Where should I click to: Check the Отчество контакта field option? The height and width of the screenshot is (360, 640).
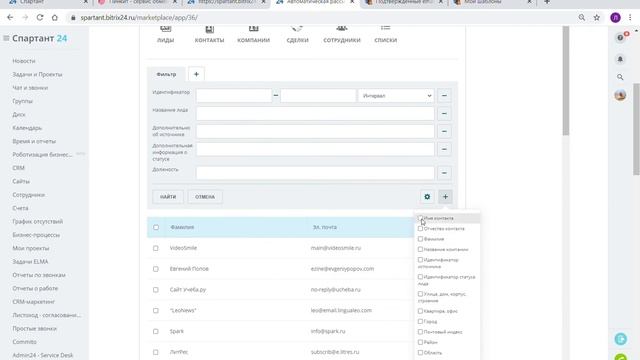click(x=420, y=229)
